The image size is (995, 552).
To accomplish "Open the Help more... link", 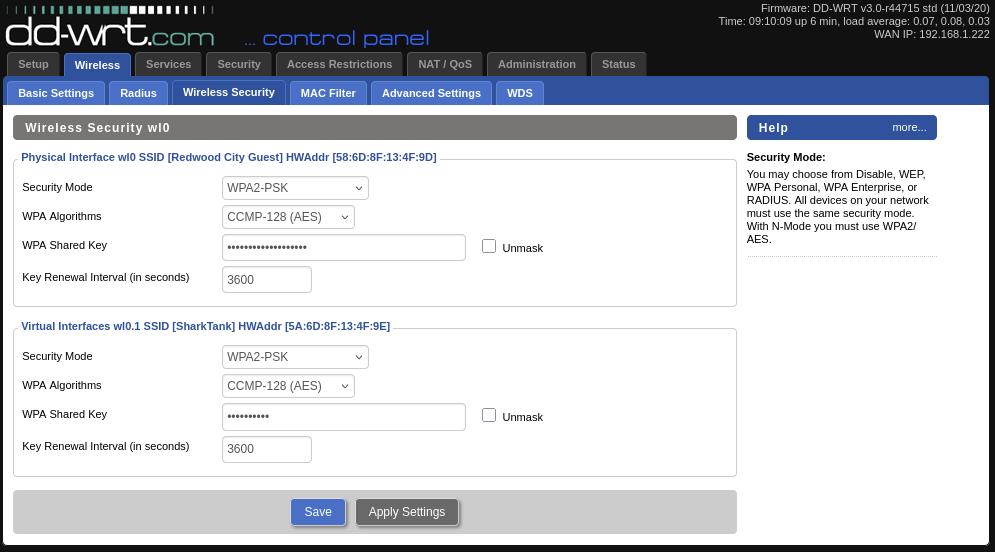I will tap(909, 127).
